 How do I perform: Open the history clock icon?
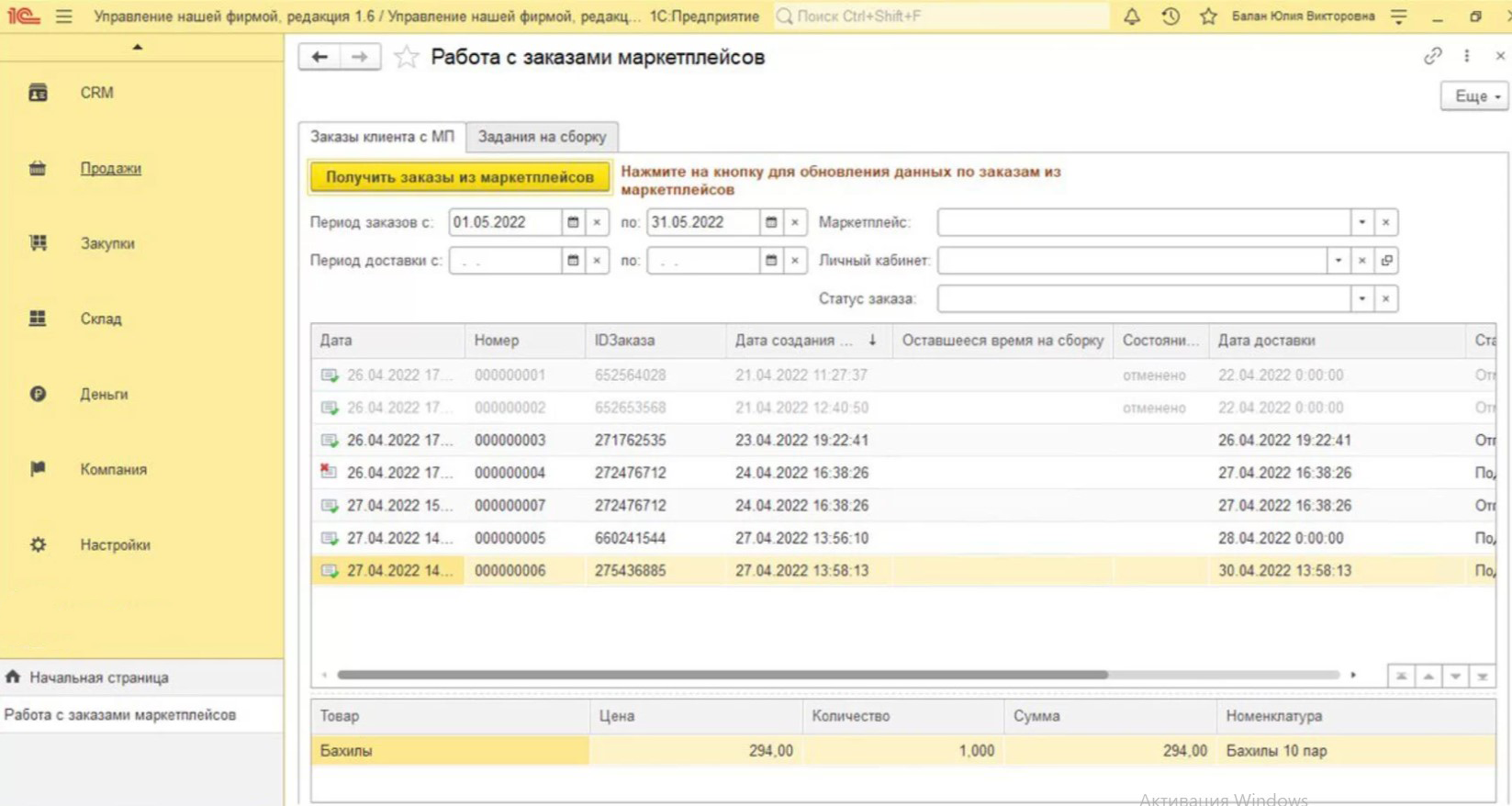1170,17
